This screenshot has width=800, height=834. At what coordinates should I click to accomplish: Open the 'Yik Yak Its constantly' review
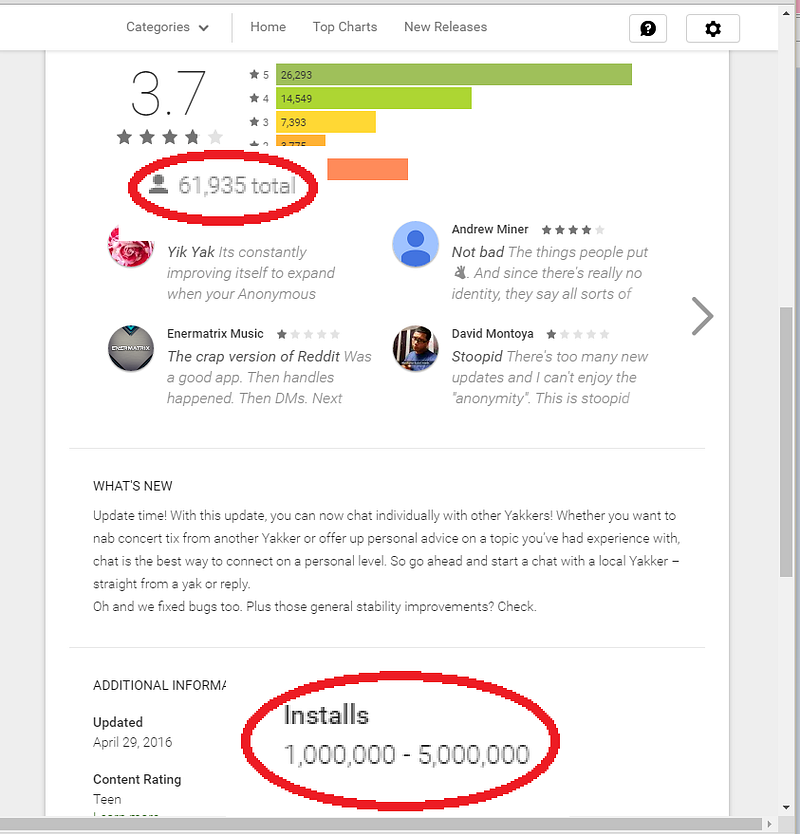click(x=251, y=273)
